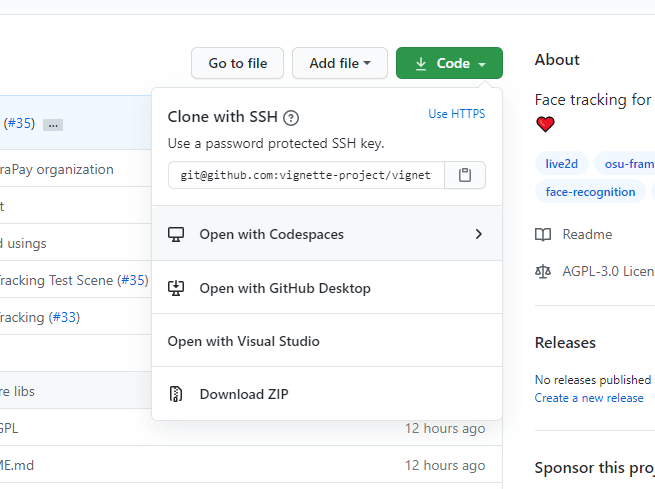This screenshot has height=489, width=655.
Task: Open pull request #35 in commit header
Action: tap(19, 123)
